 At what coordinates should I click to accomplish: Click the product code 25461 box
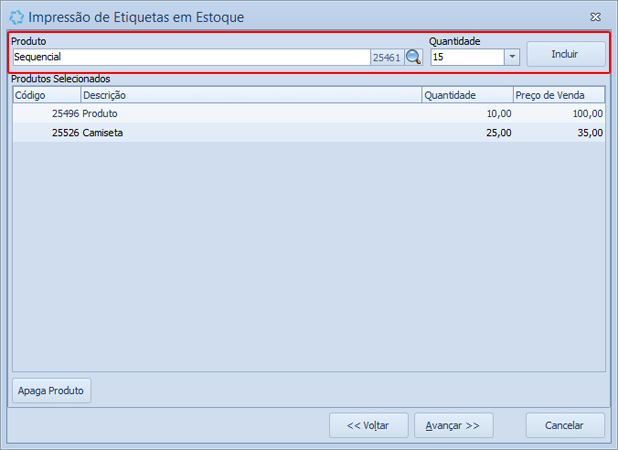pos(387,57)
